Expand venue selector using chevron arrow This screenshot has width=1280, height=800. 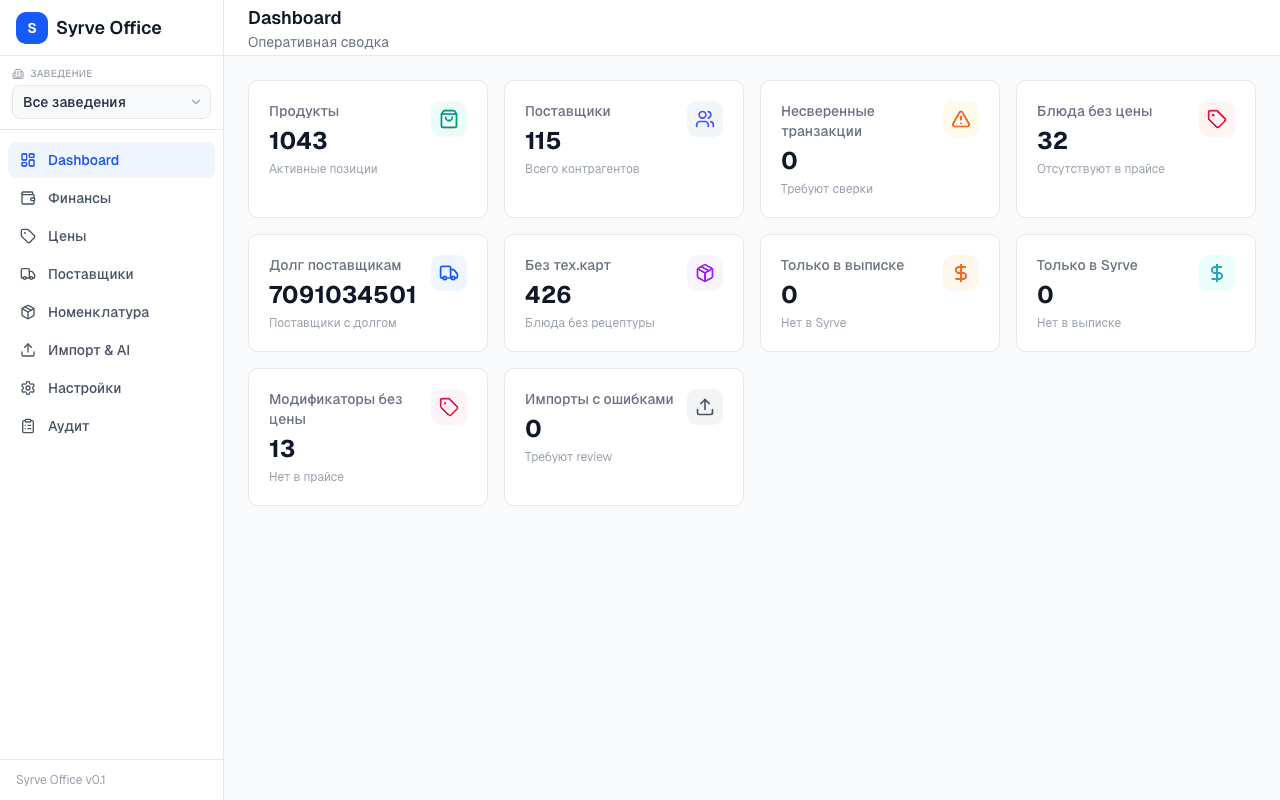[x=196, y=102]
